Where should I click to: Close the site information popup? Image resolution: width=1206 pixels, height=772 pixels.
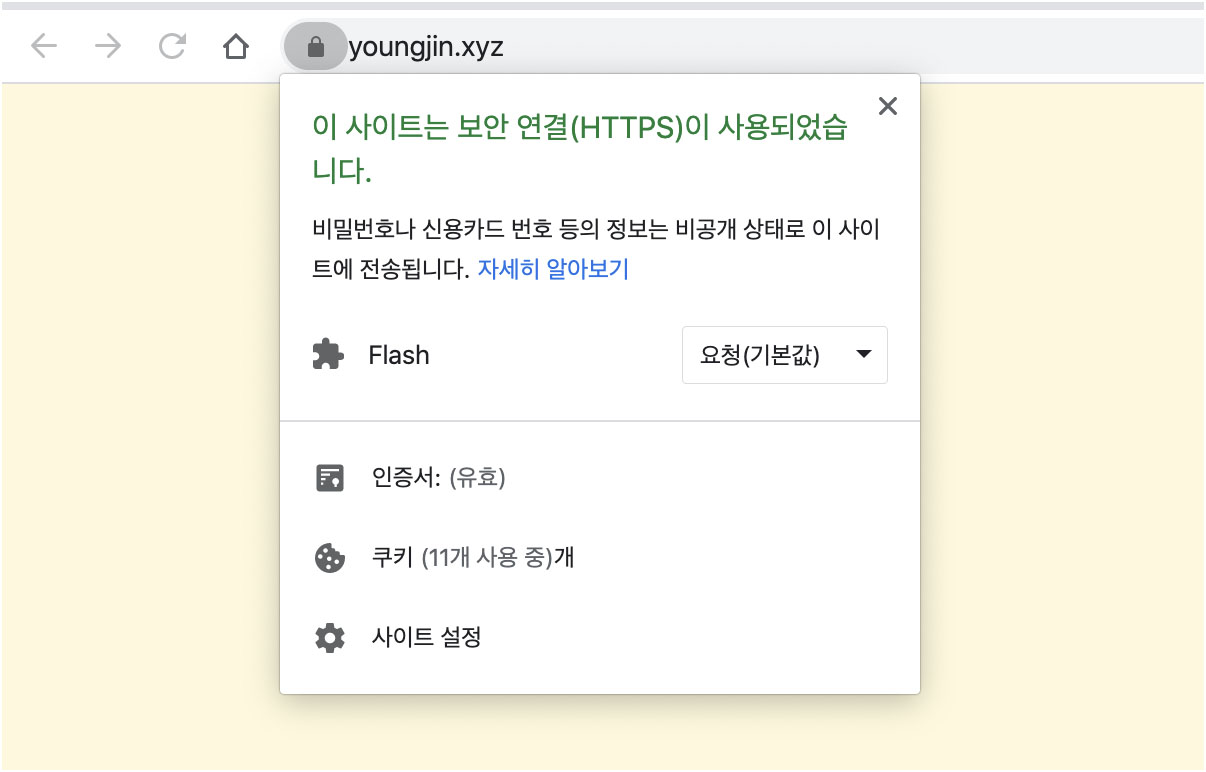887,106
